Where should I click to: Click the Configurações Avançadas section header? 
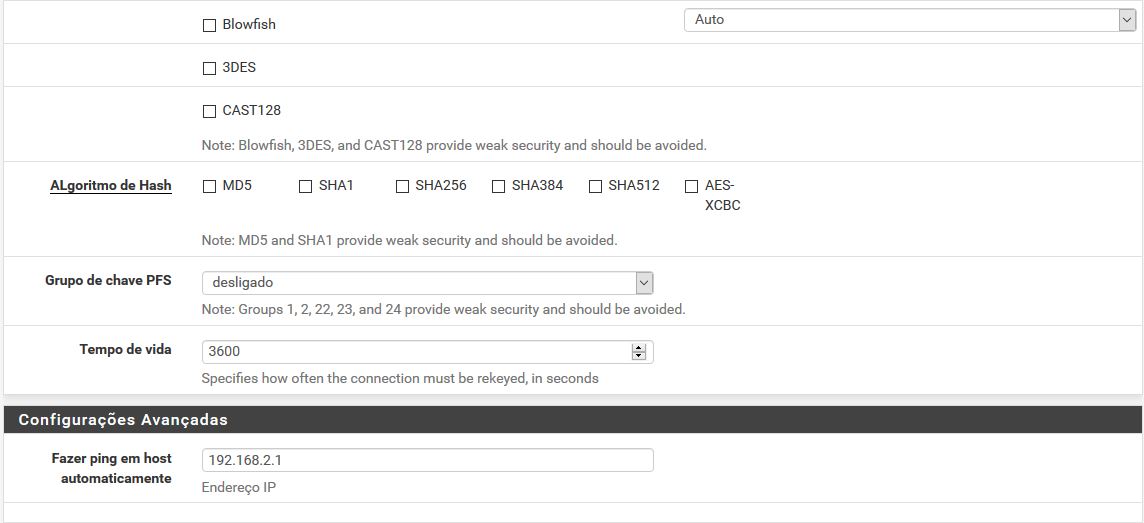[123, 420]
